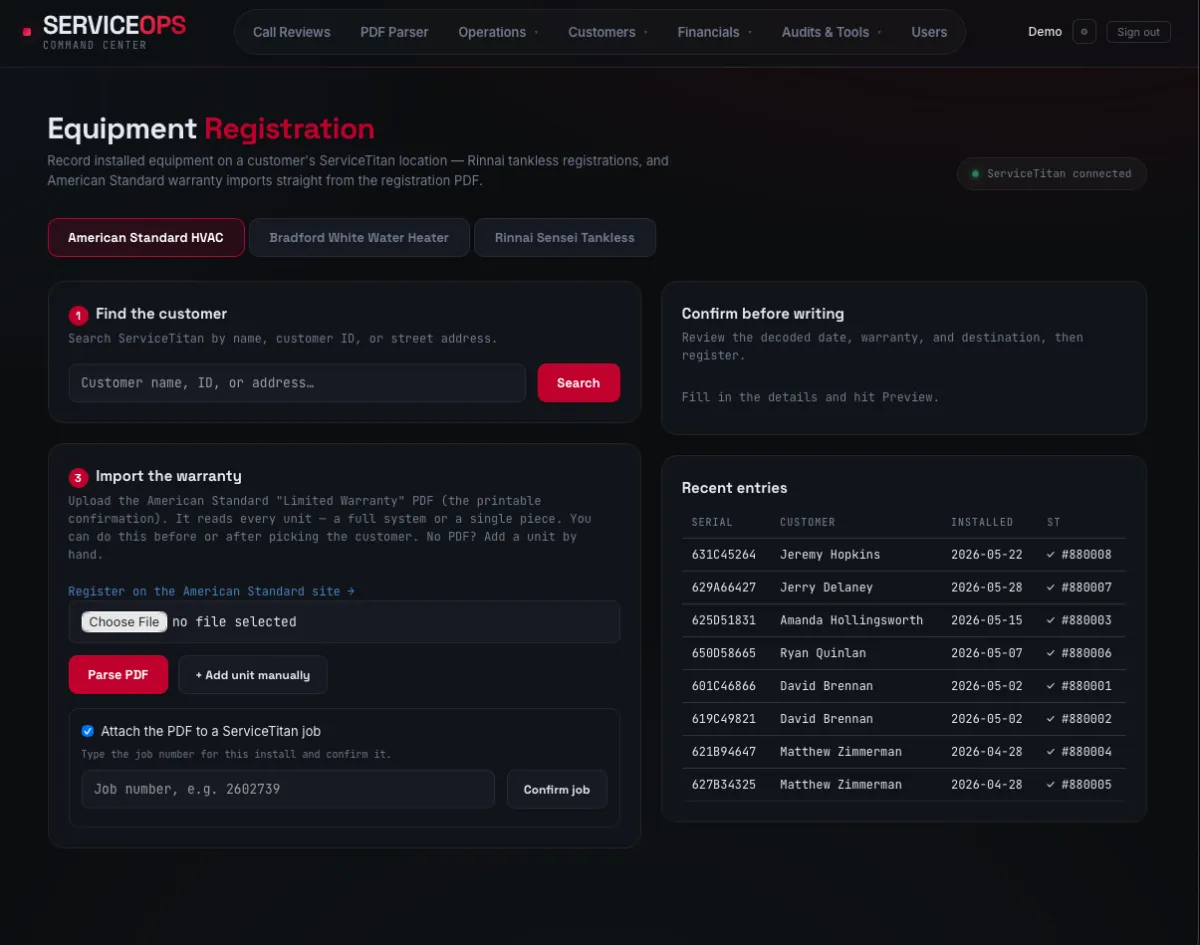Open the Financials dropdown menu
The height and width of the screenshot is (945, 1200).
click(715, 32)
